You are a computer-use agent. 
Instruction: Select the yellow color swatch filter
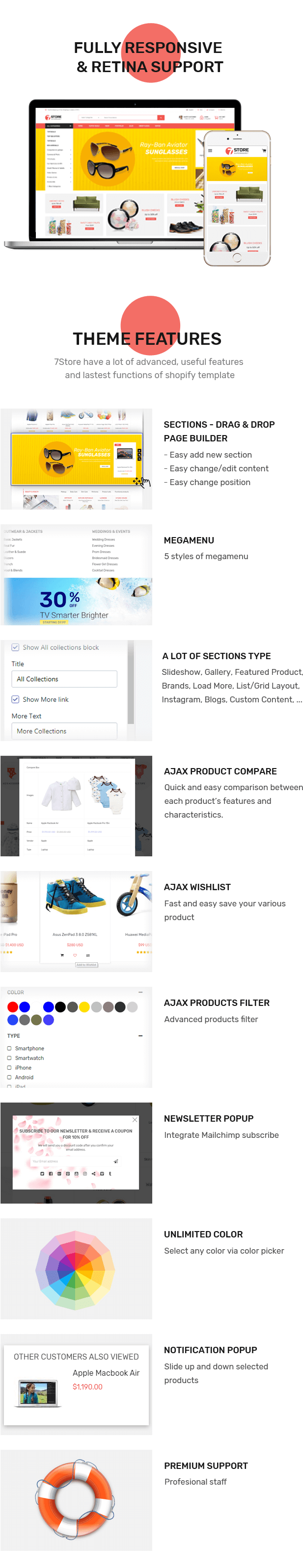pos(84,1007)
